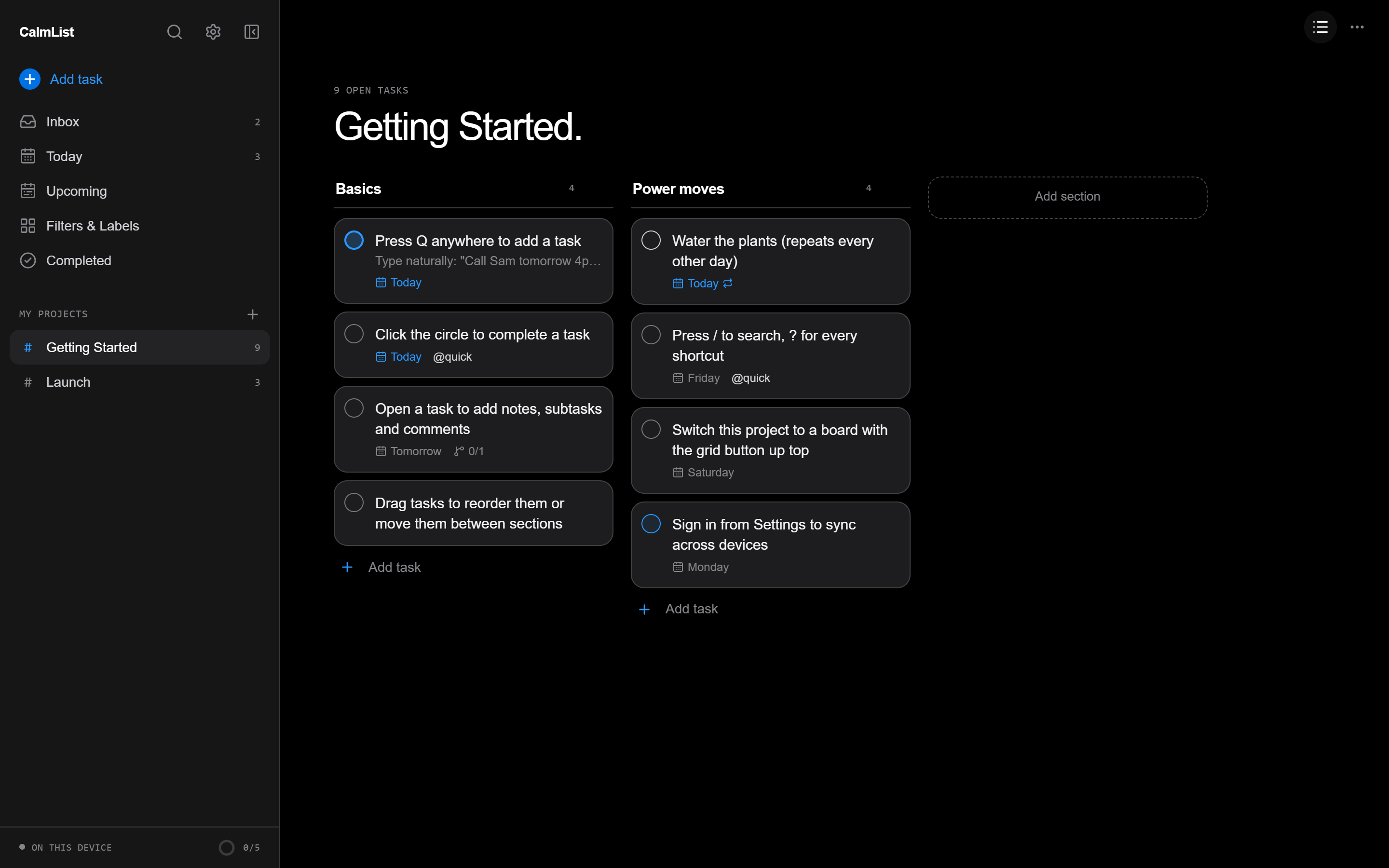
Task: Open the settings gear icon
Action: [x=213, y=31]
